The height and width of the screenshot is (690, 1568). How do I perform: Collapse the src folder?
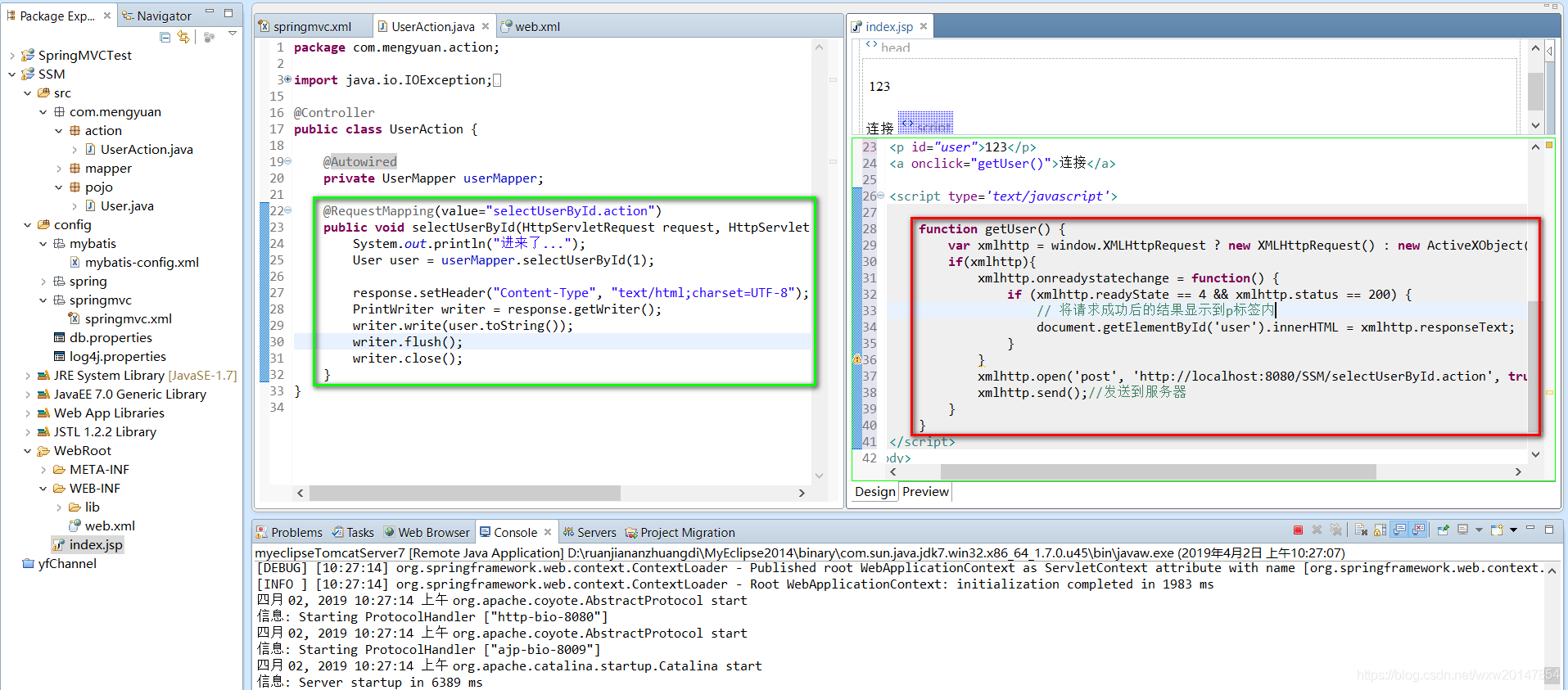click(x=27, y=93)
